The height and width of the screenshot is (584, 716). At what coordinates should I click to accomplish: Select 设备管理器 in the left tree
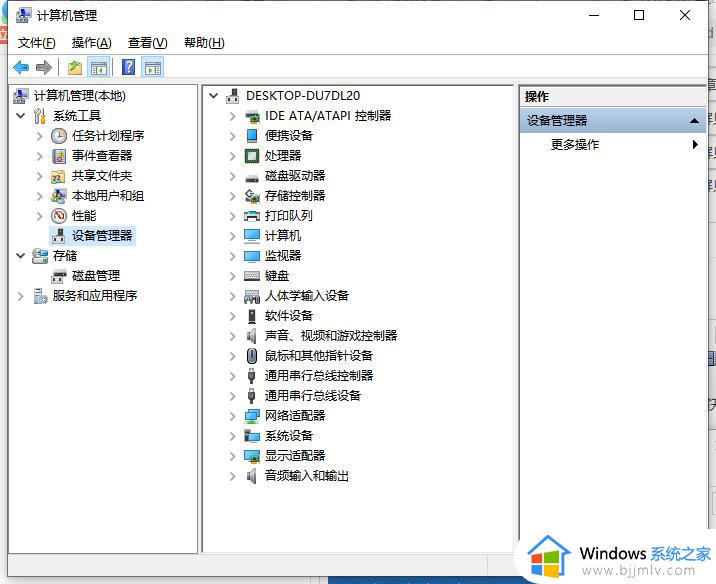pos(102,236)
